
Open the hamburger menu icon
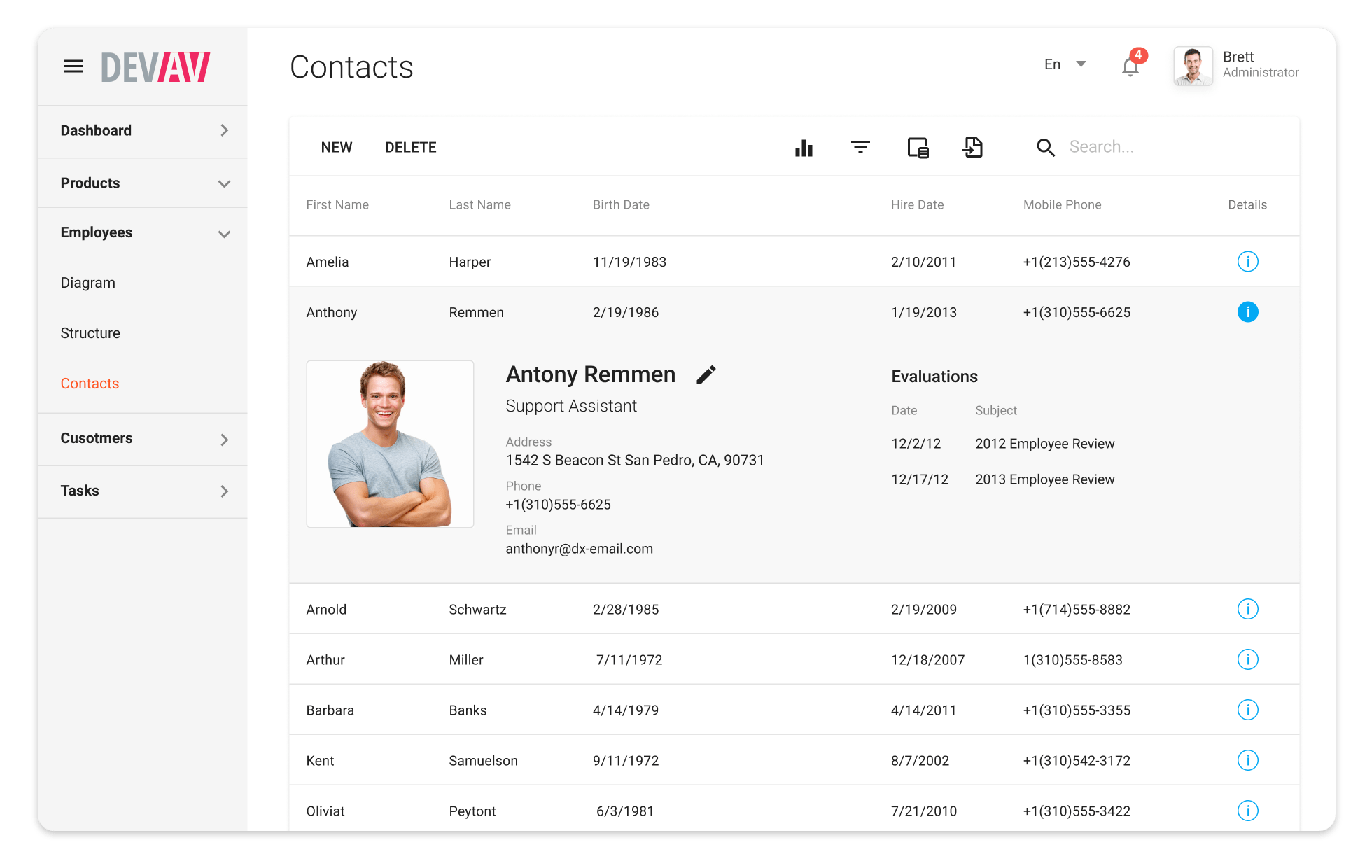(x=73, y=66)
